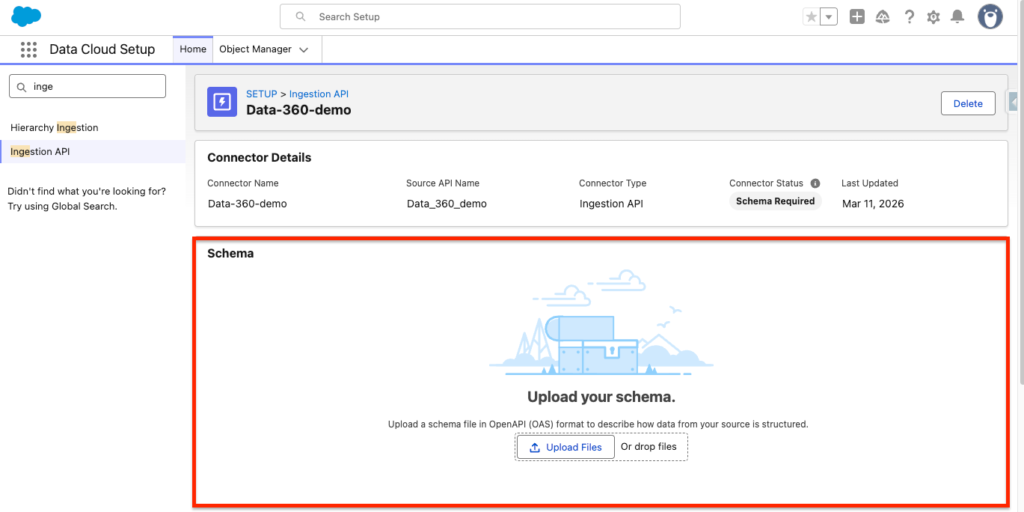The image size is (1024, 512).
Task: Click Connector Status info icon
Action: click(815, 183)
